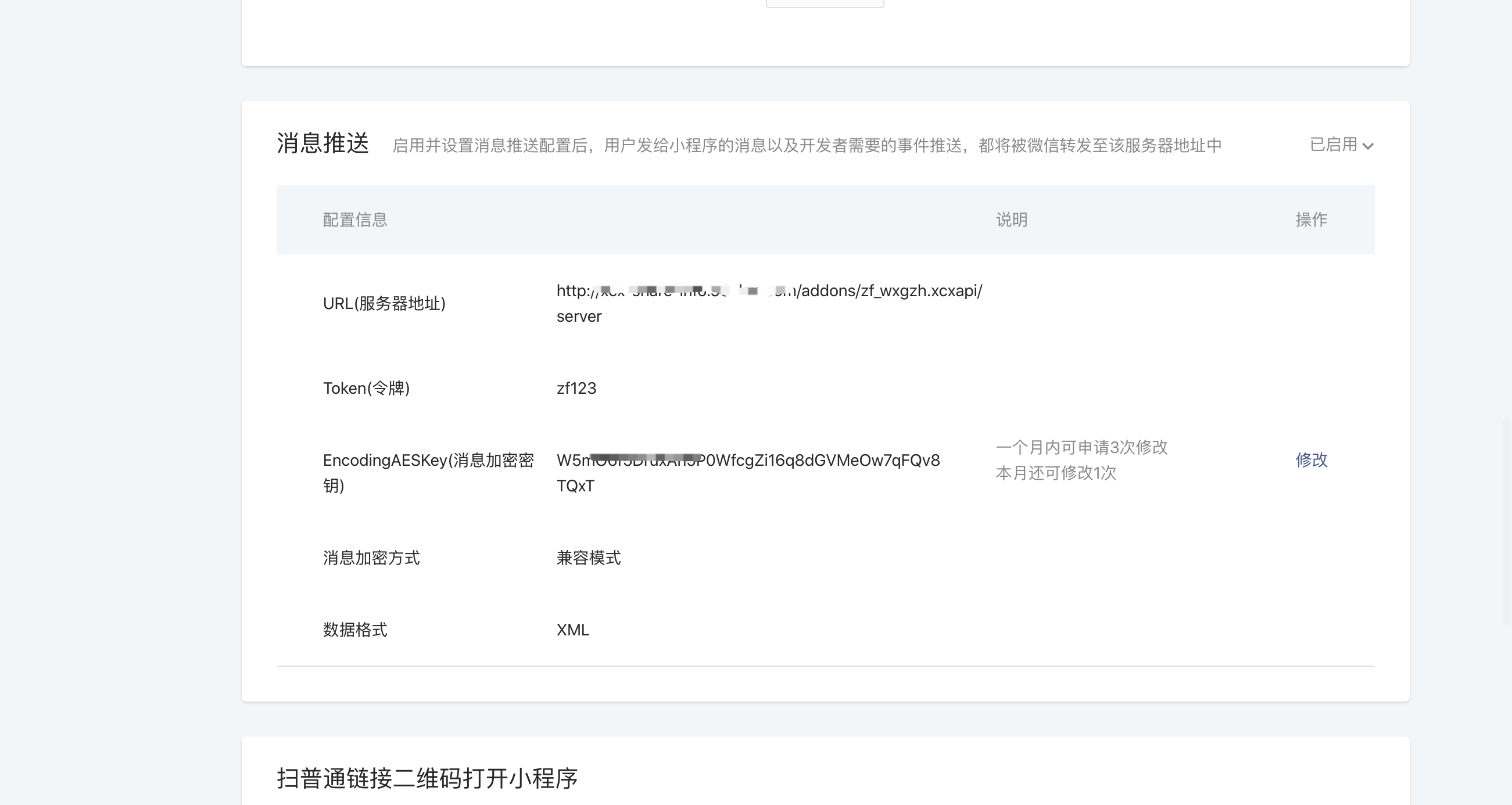
Task: Click the partially visible button at top
Action: point(824,3)
